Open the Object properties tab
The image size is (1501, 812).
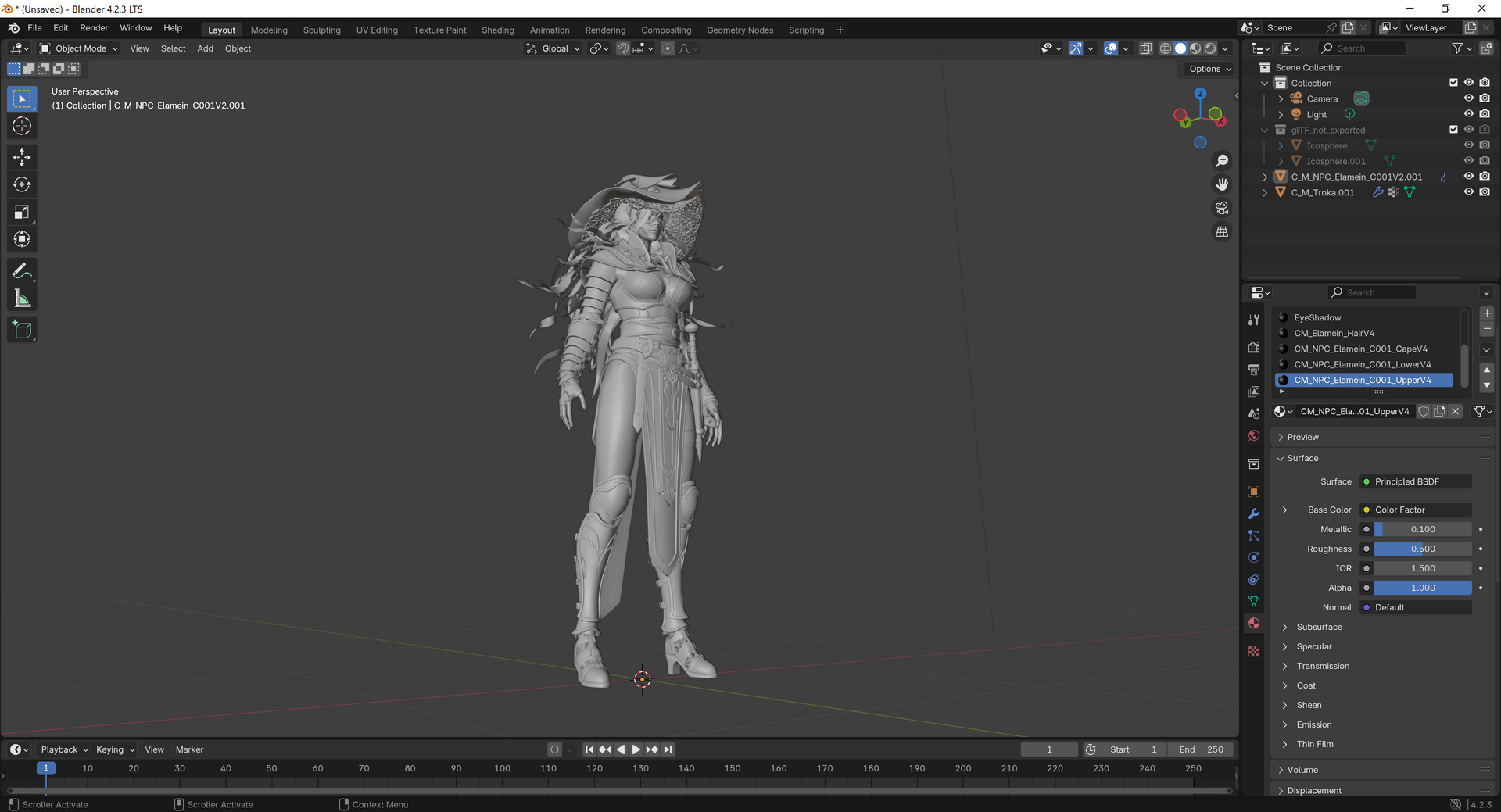tap(1254, 492)
